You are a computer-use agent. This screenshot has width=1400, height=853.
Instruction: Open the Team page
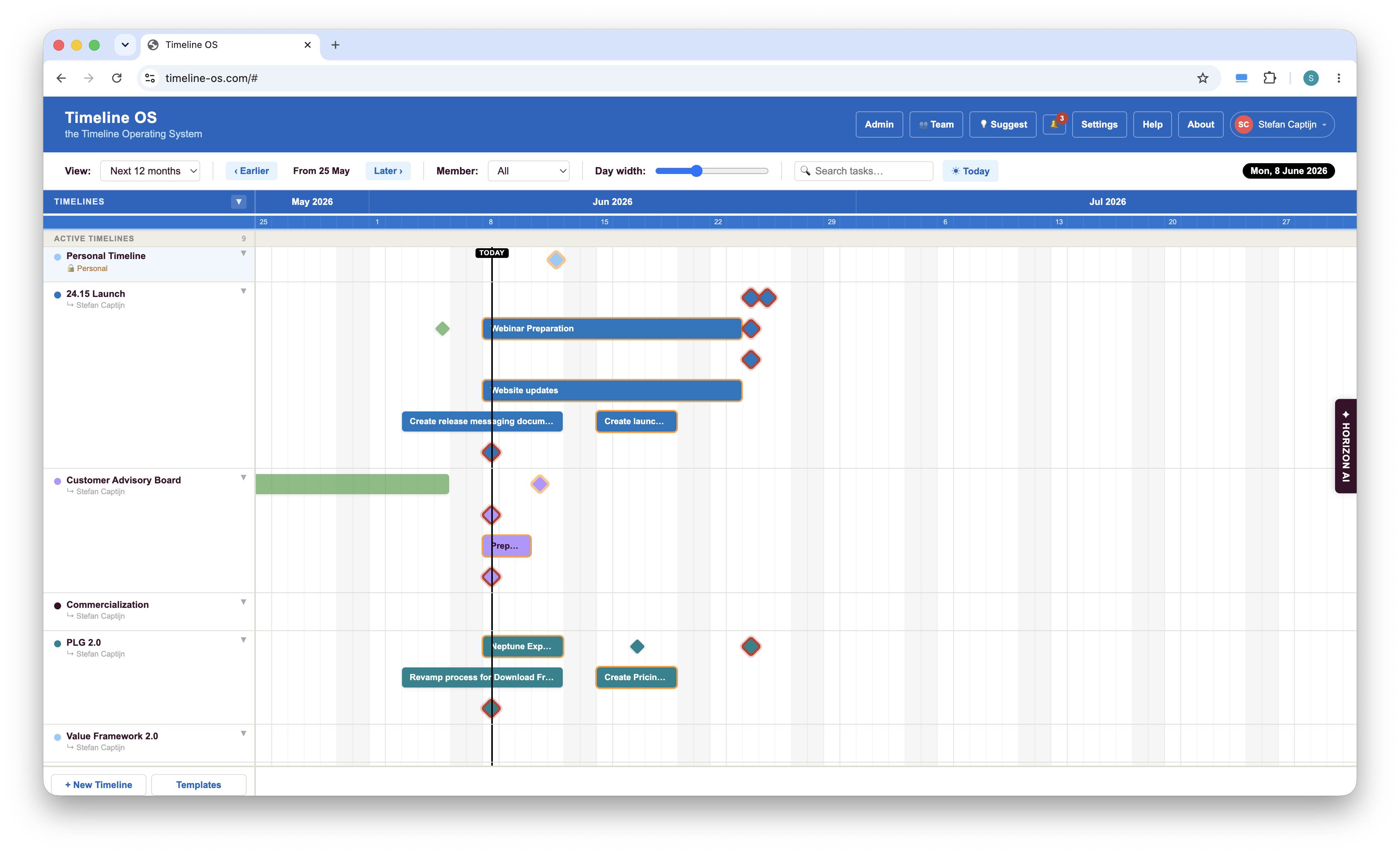click(x=936, y=125)
